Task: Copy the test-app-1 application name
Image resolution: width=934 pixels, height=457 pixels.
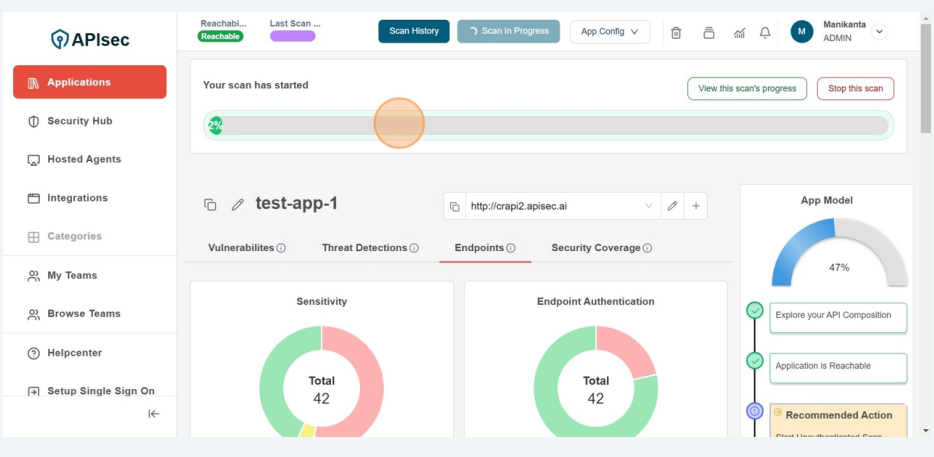Action: click(210, 205)
